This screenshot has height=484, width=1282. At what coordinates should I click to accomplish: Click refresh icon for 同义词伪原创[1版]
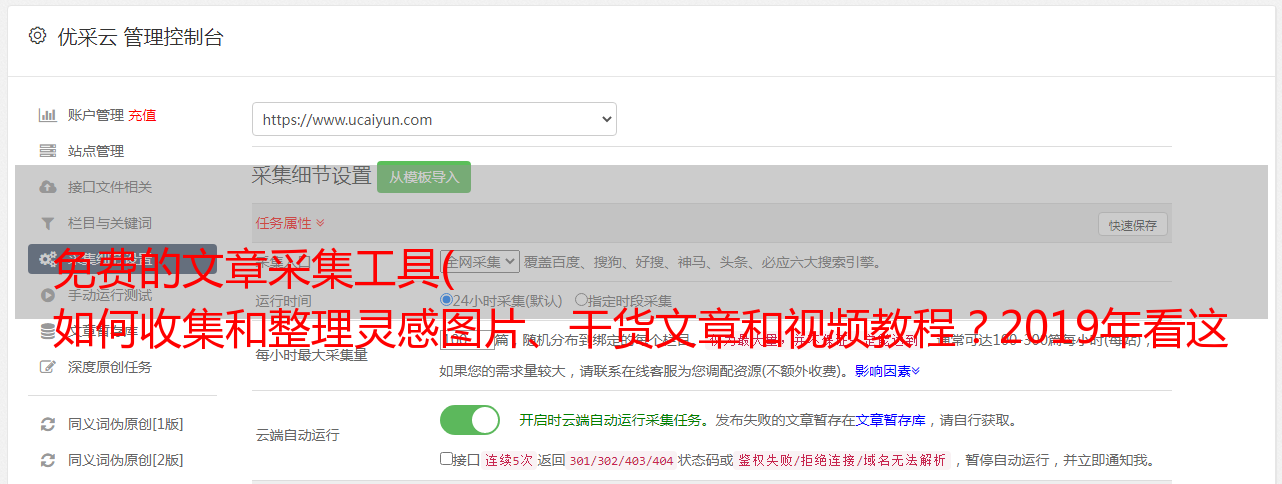tap(47, 424)
